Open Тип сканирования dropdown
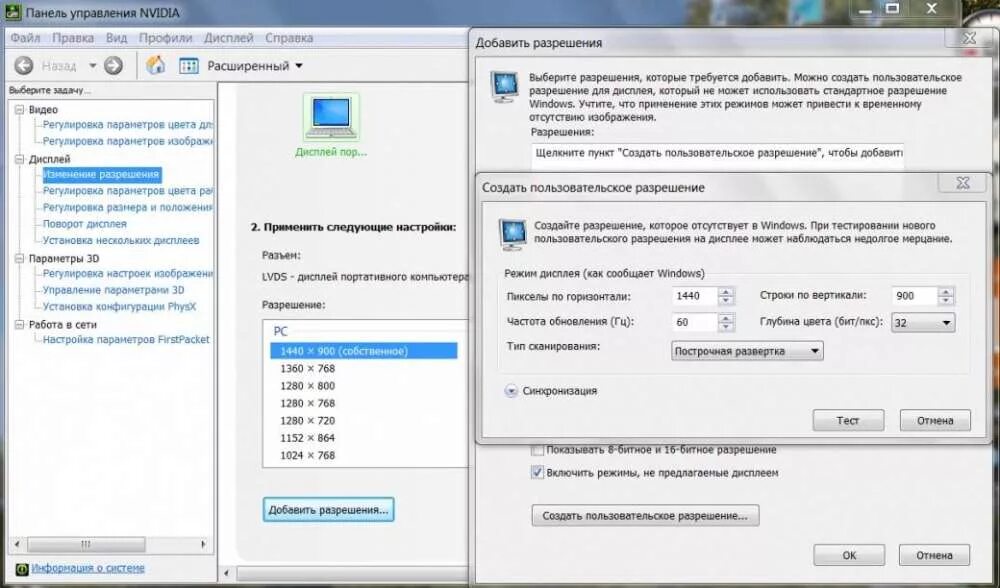Screen dimensions: 1000x588 747,351
